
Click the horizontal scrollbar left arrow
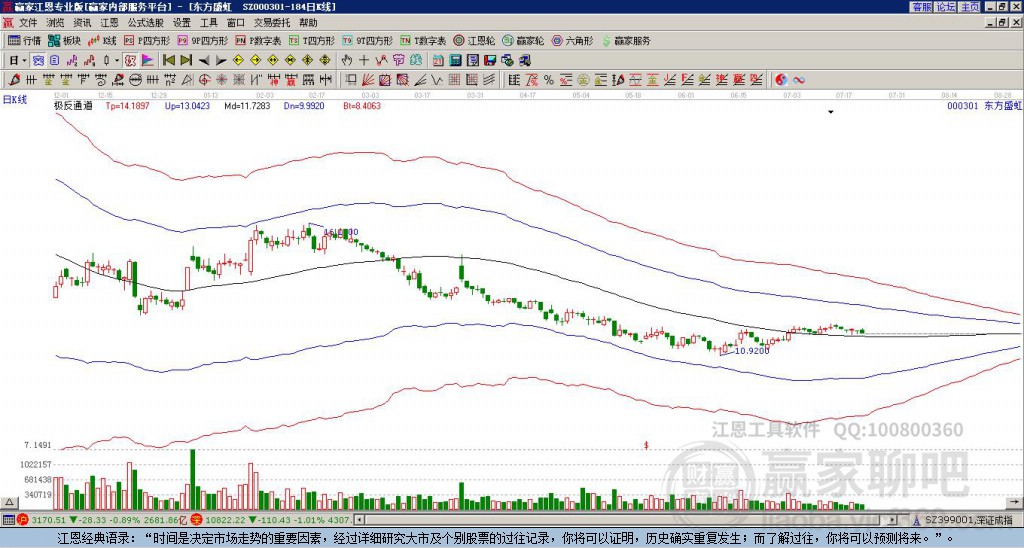358,520
